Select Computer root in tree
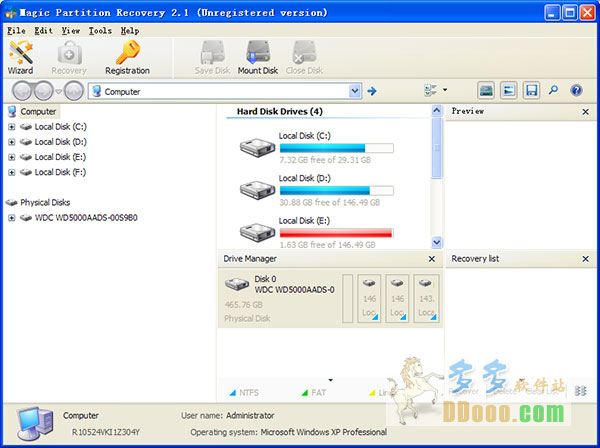 38,112
